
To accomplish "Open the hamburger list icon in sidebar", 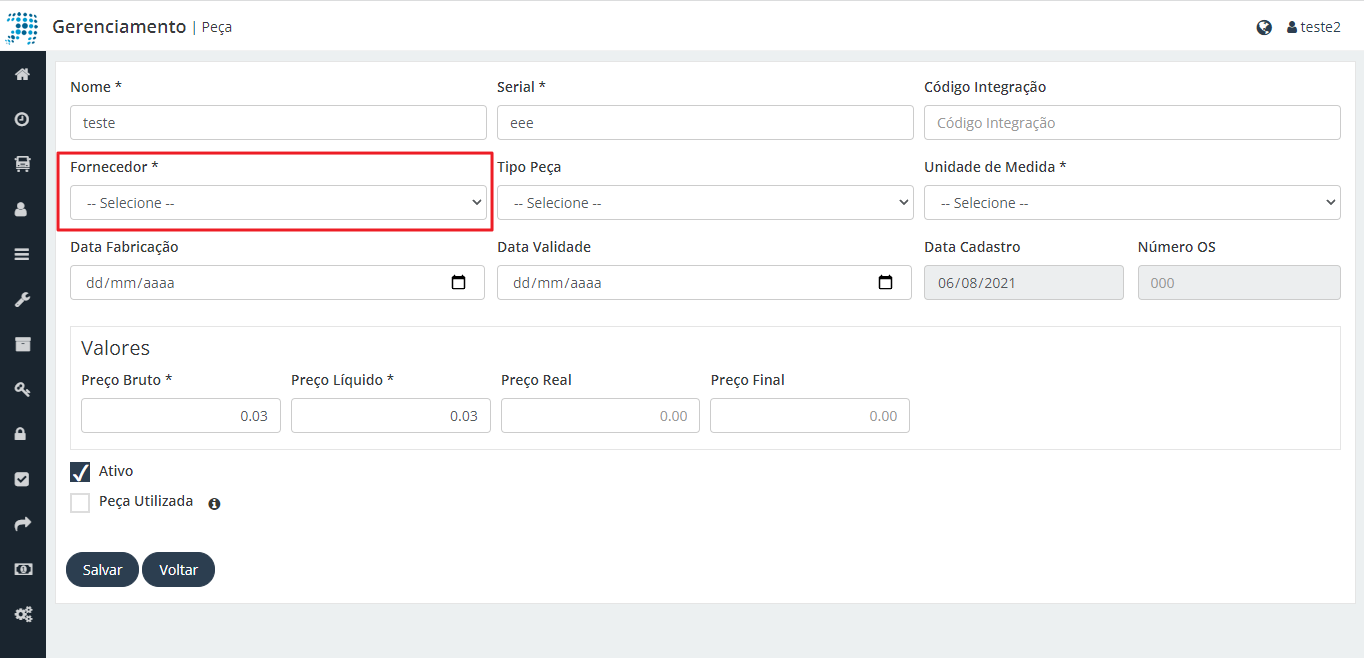I will pos(22,254).
